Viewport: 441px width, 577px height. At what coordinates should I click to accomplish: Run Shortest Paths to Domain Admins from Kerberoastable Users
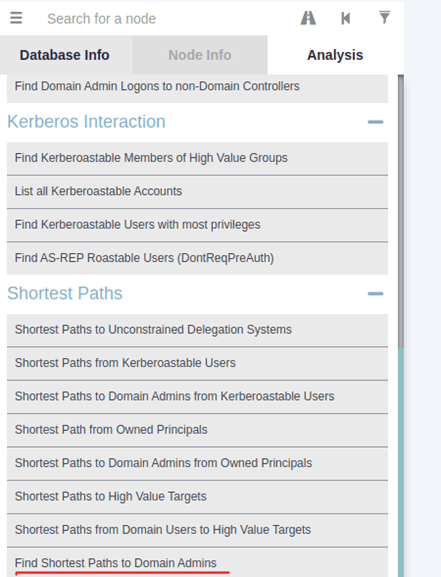pyautogui.click(x=197, y=397)
